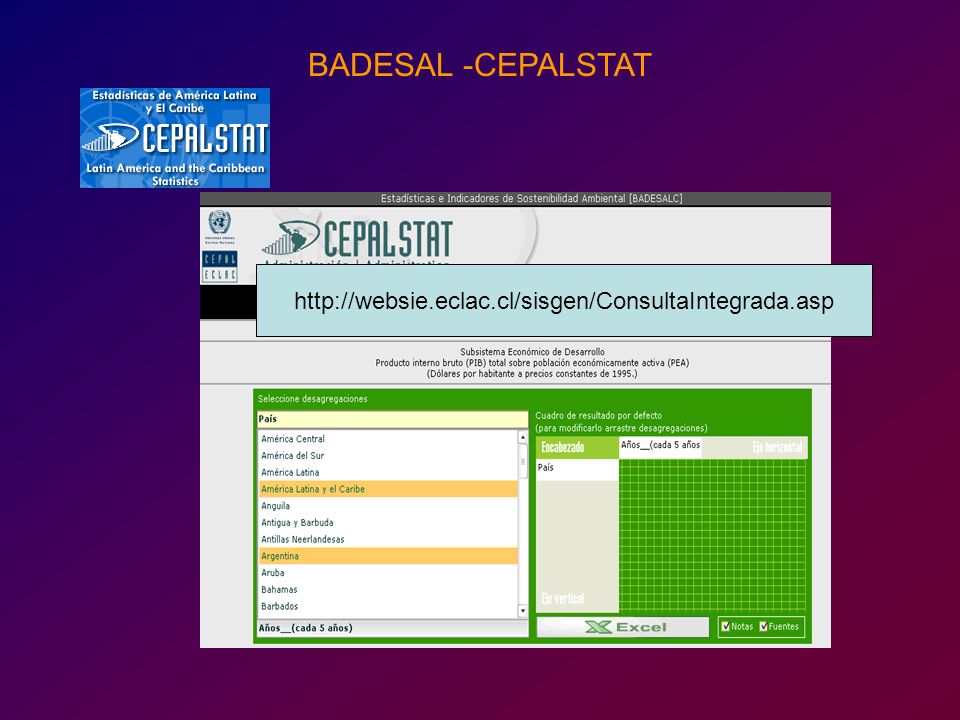This screenshot has width=960, height=720.
Task: Click the Eje vertical label area
Action: pyautogui.click(x=563, y=599)
